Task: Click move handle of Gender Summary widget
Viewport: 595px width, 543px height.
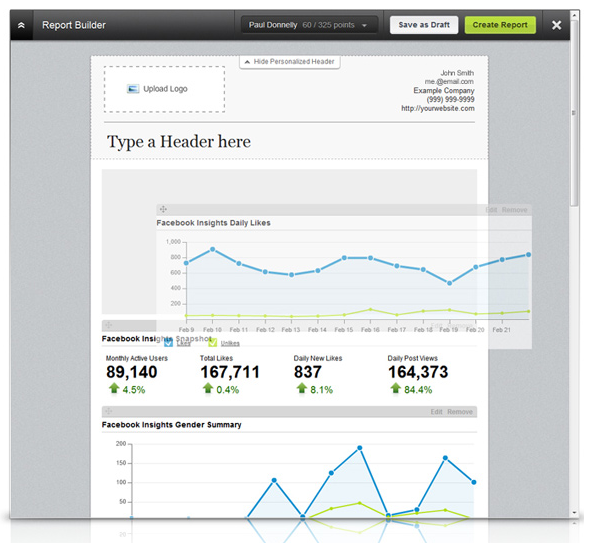Action: [x=109, y=411]
